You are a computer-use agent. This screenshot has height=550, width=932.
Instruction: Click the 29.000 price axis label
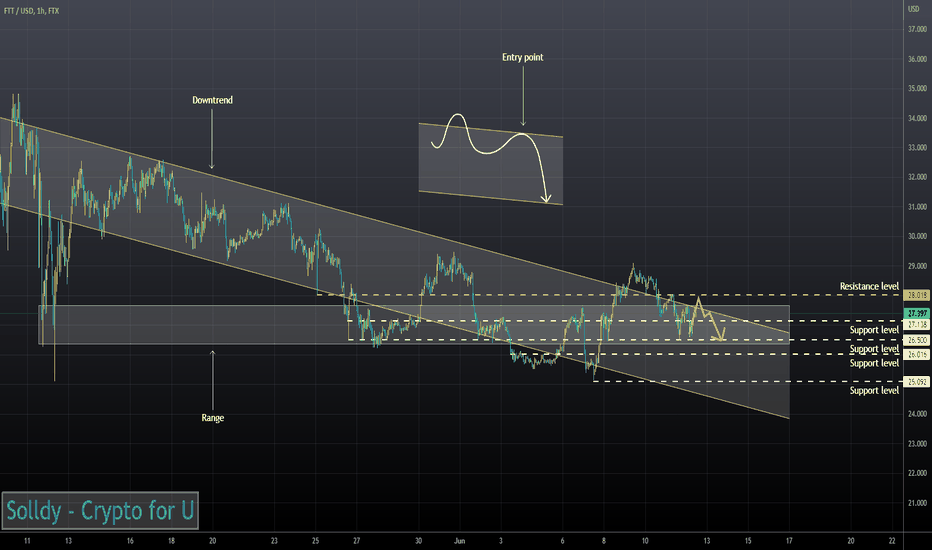pyautogui.click(x=917, y=266)
